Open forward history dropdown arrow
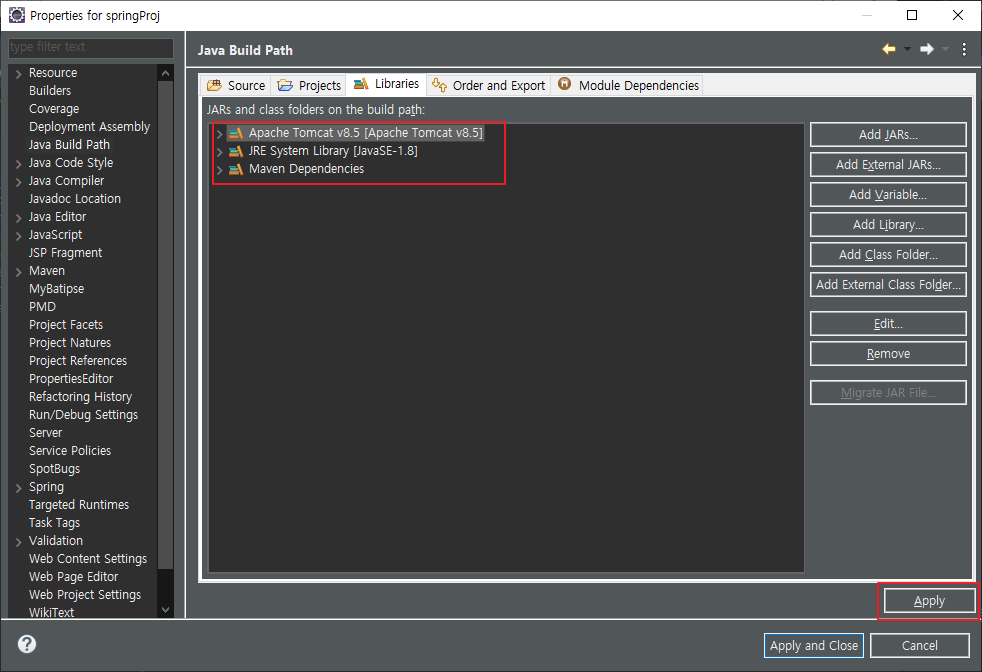 pos(945,49)
